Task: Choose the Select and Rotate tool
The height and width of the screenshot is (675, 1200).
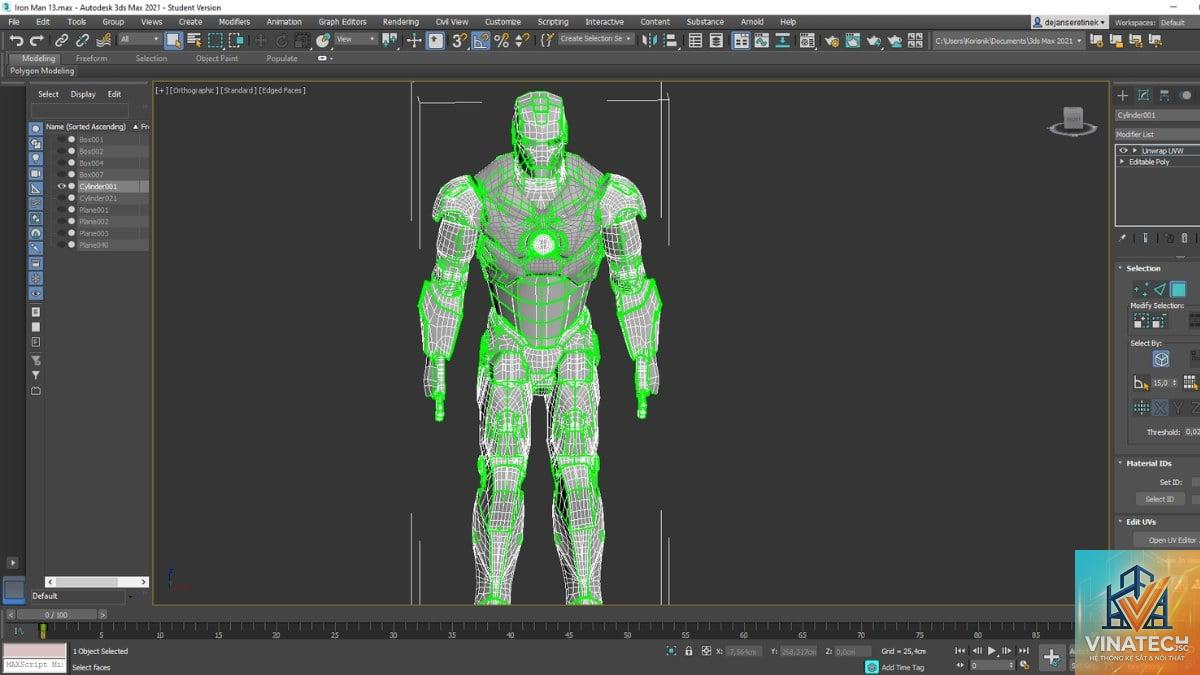Action: click(282, 40)
